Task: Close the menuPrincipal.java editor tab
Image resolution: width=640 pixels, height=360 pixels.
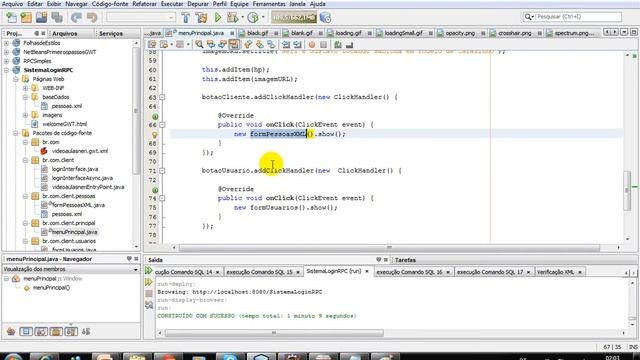Action: (x=232, y=33)
